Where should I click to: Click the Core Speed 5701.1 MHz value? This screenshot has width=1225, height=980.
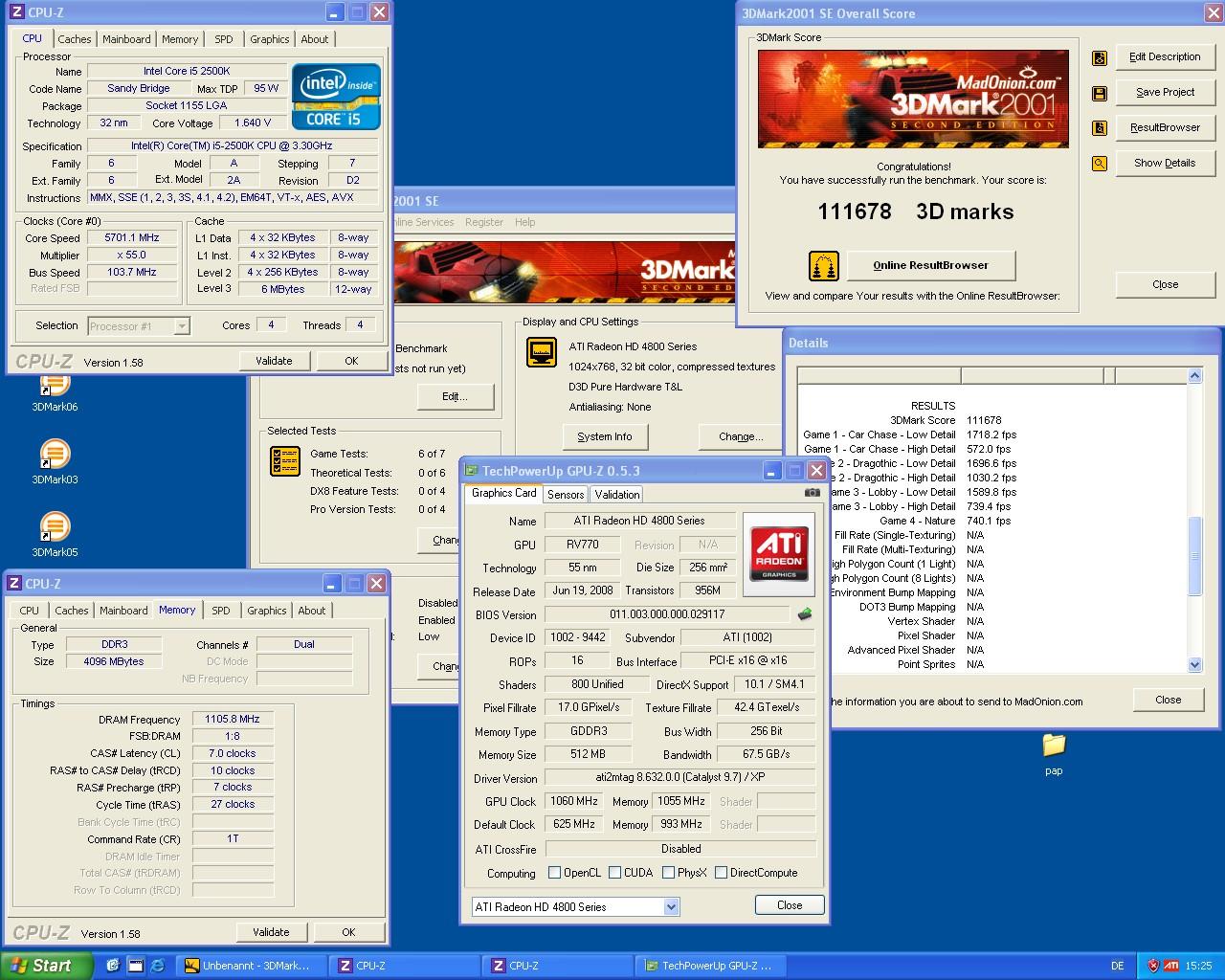click(132, 237)
